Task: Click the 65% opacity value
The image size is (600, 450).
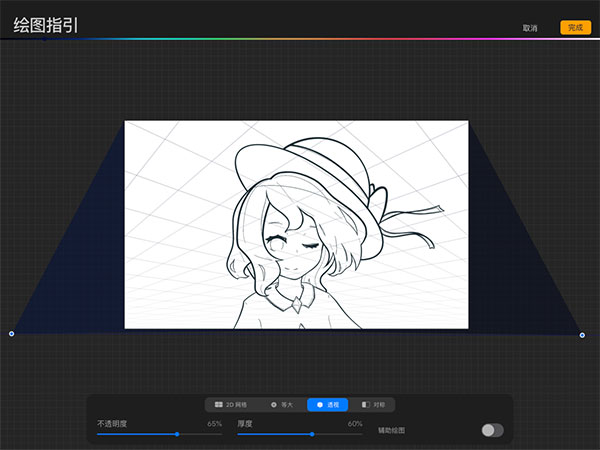Action: point(214,424)
